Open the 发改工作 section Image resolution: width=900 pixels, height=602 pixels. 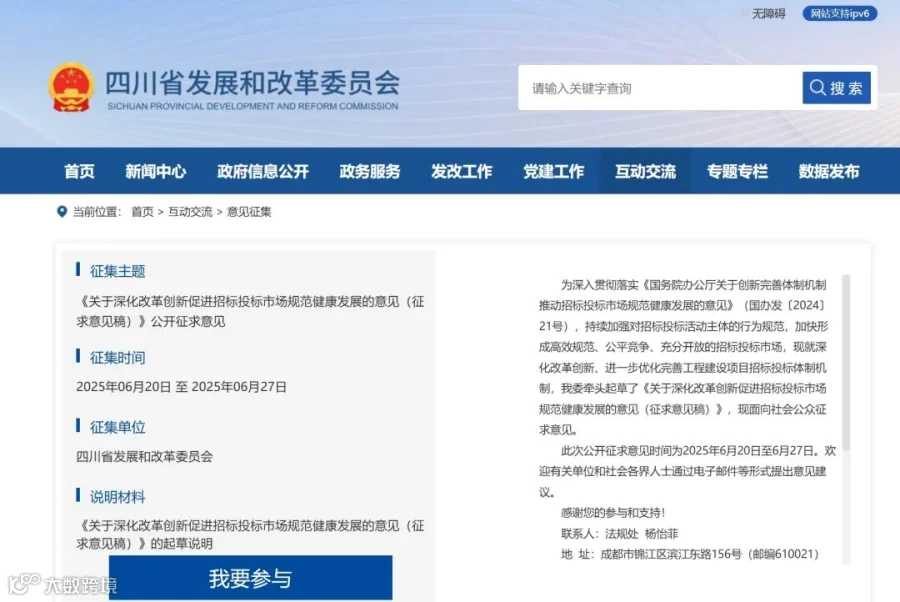coord(461,171)
